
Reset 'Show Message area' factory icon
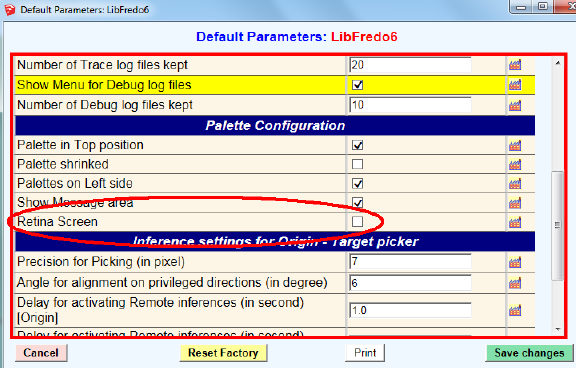pos(515,203)
